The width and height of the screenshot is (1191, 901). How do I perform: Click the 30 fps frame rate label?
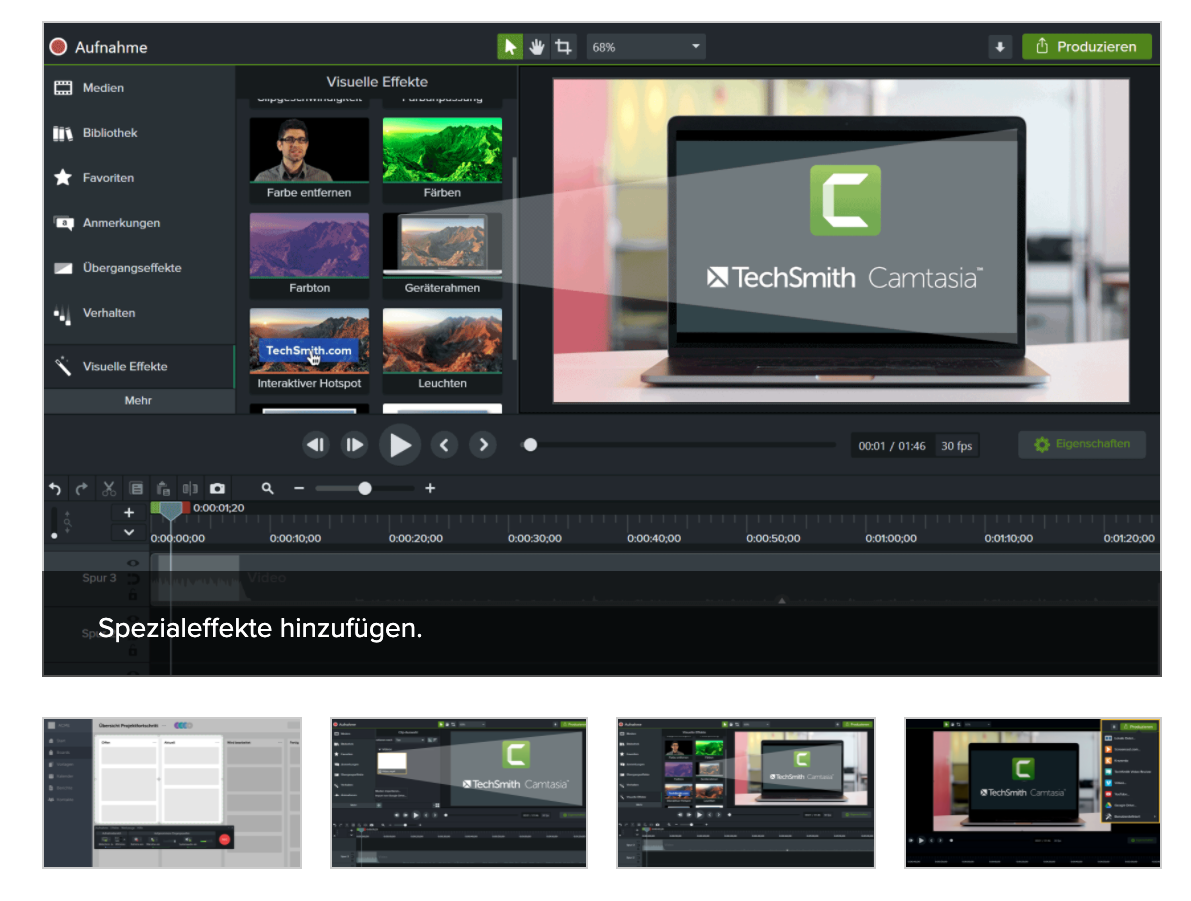(x=956, y=446)
